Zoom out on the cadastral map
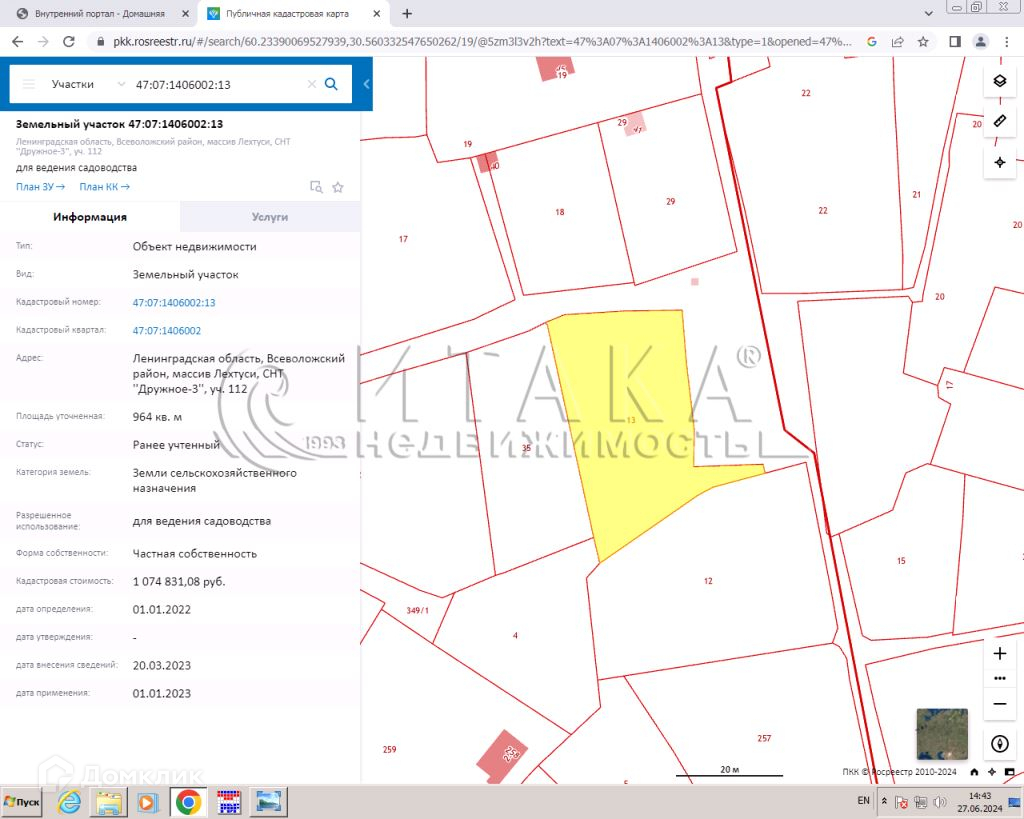This screenshot has width=1024, height=819. tap(999, 703)
